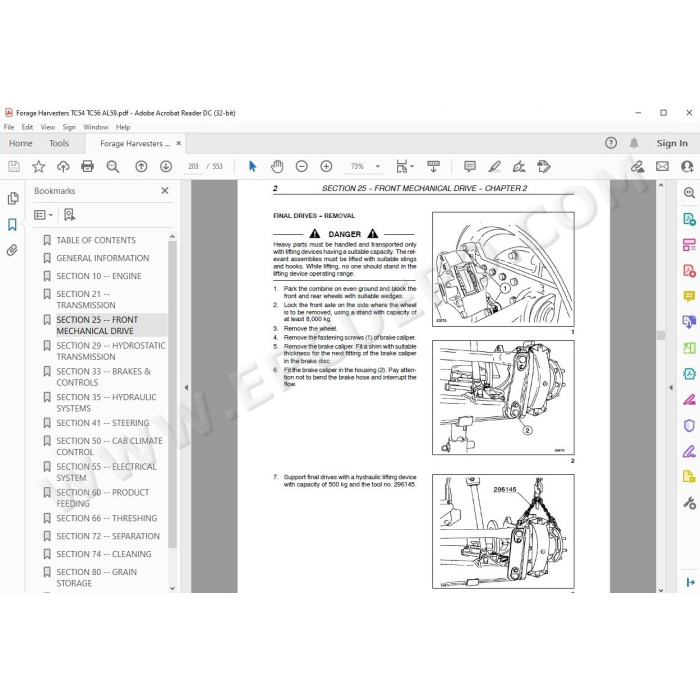Open the notifications bell
Screen dimensions: 700x700
[634, 143]
